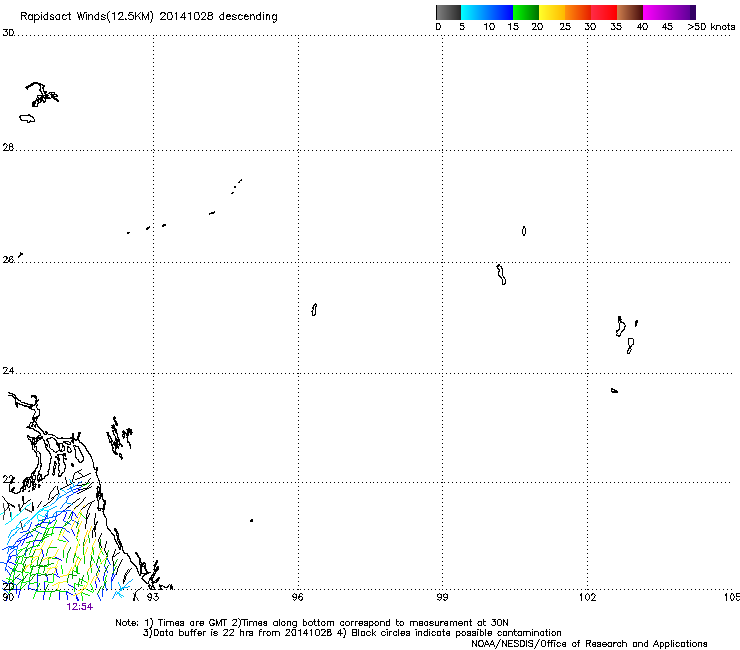Viewport: 740px width, 650px height.
Task: Click the longitude label 99
Action: (442, 597)
